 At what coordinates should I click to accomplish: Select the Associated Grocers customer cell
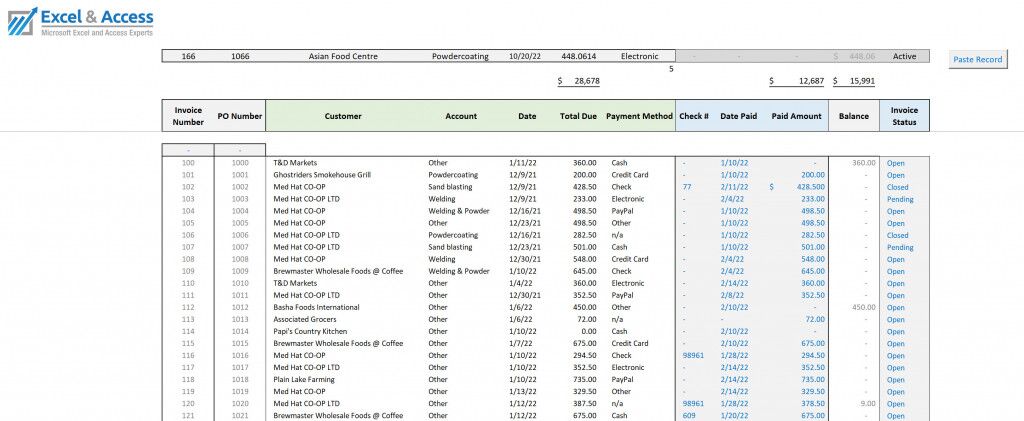[x=305, y=319]
